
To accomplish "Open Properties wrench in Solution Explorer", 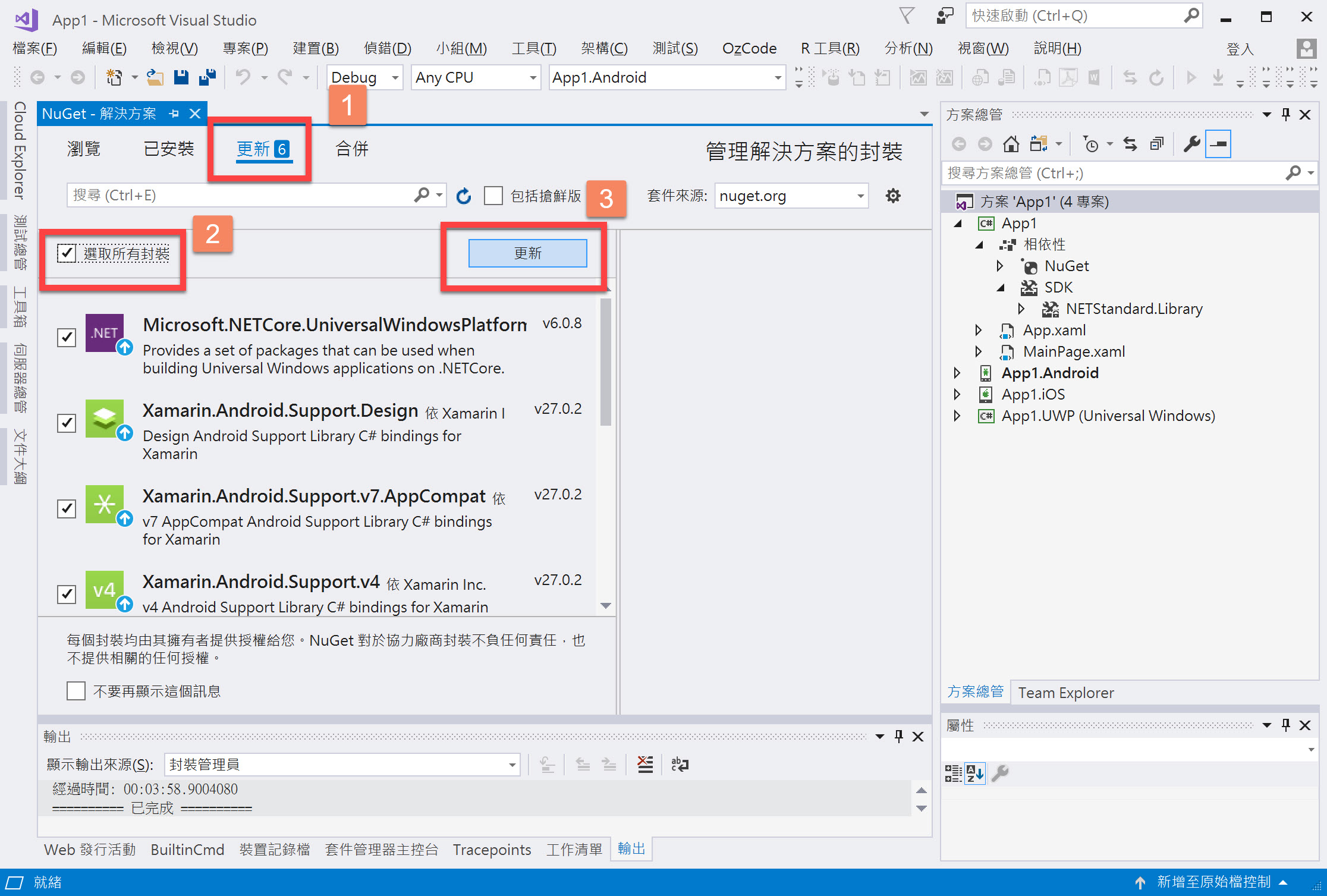I will click(x=1191, y=144).
